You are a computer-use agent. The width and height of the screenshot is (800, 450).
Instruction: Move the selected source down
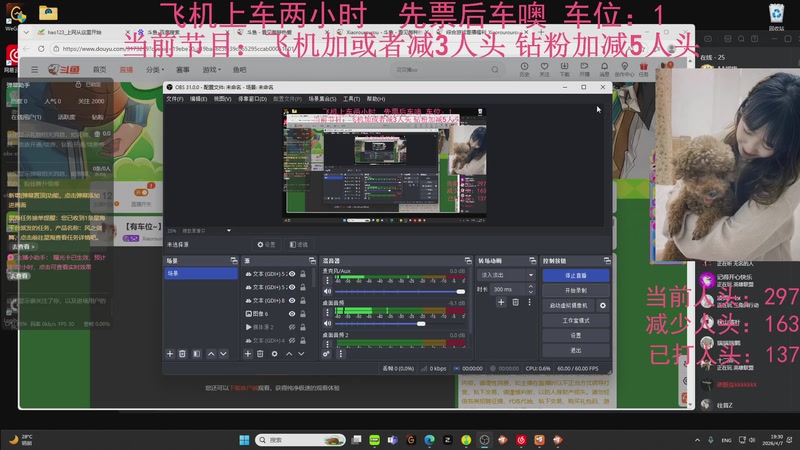tap(302, 354)
